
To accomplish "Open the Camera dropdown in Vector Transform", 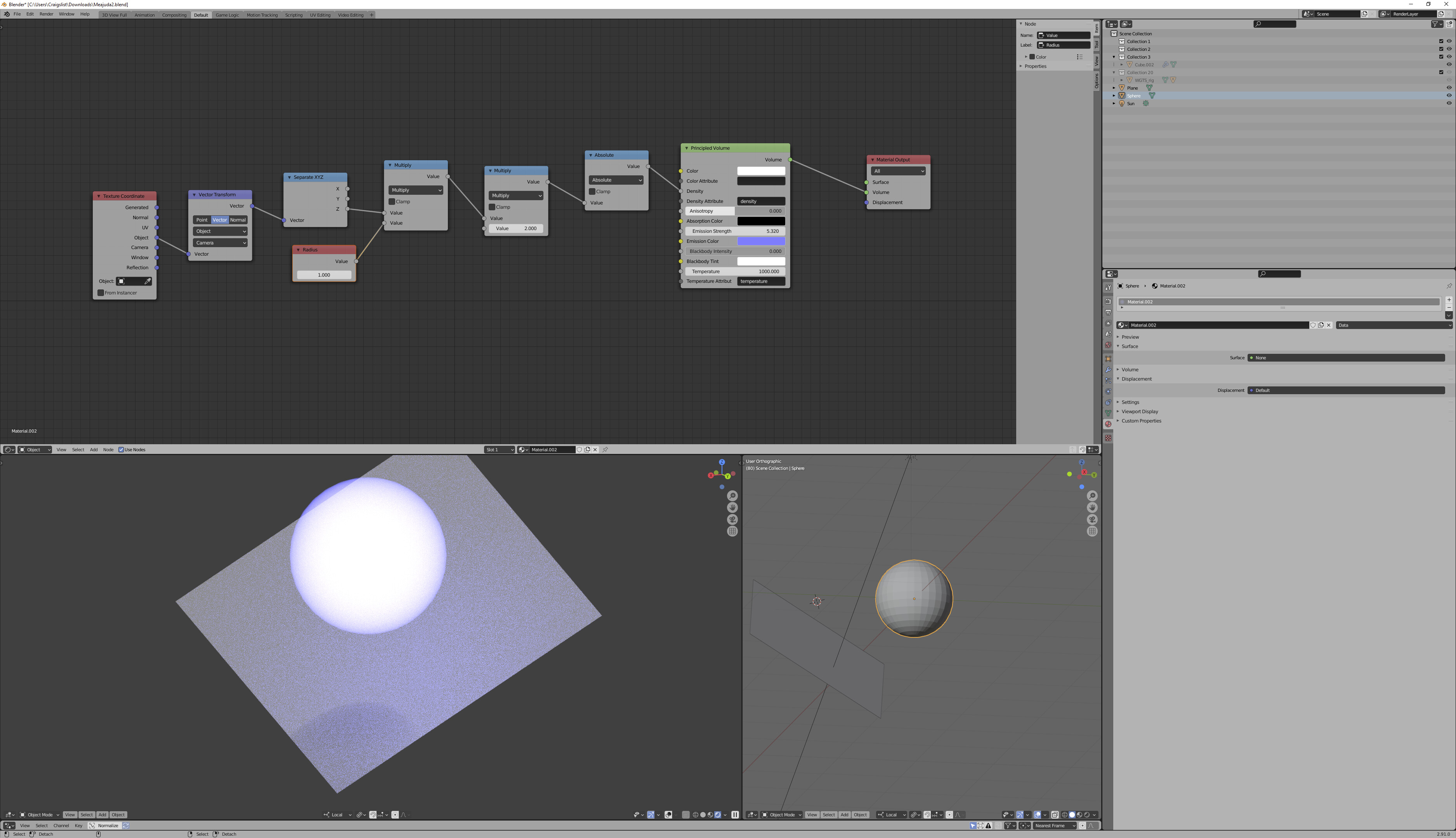I will coord(220,243).
